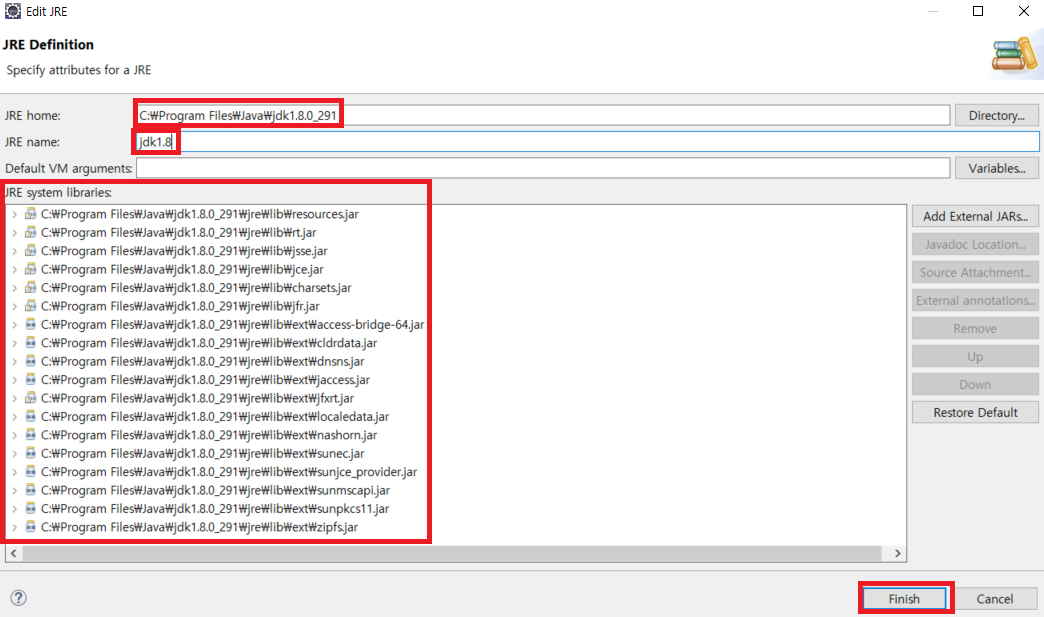
Task: Click the Up button
Action: 975,357
